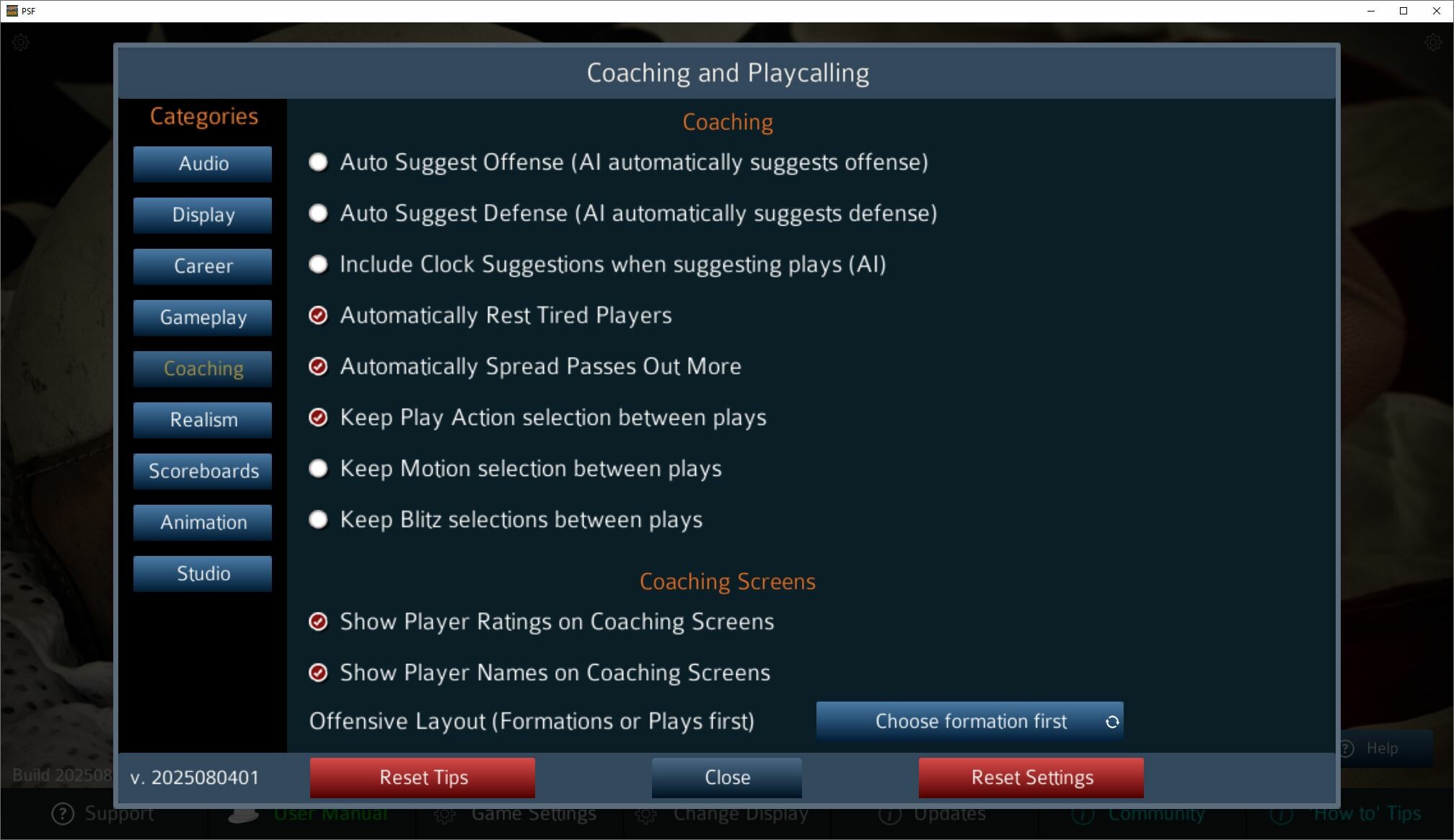Click the red Reset Settings button
The height and width of the screenshot is (840, 1454).
pos(1031,777)
